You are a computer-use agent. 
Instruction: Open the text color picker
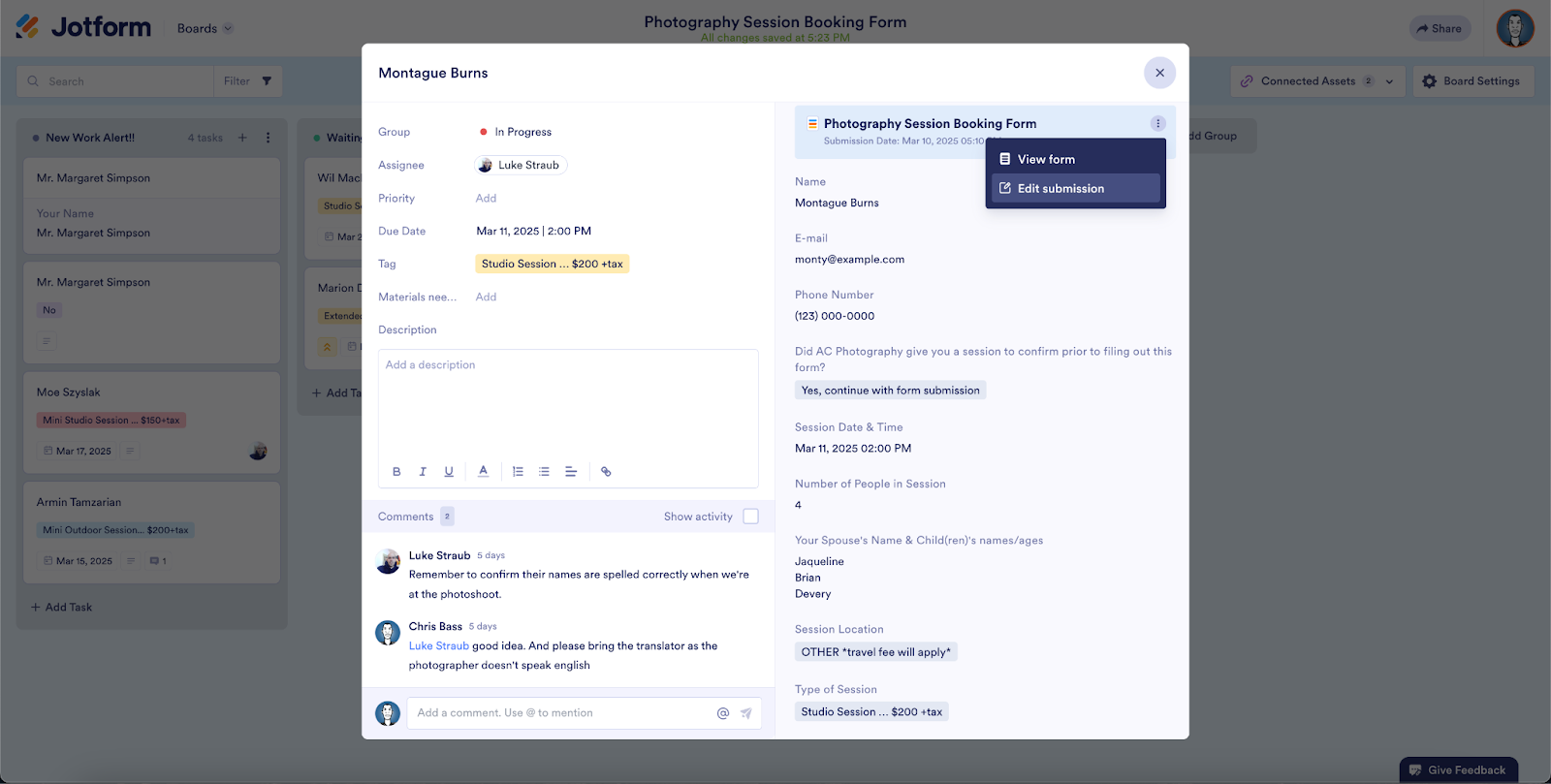483,472
